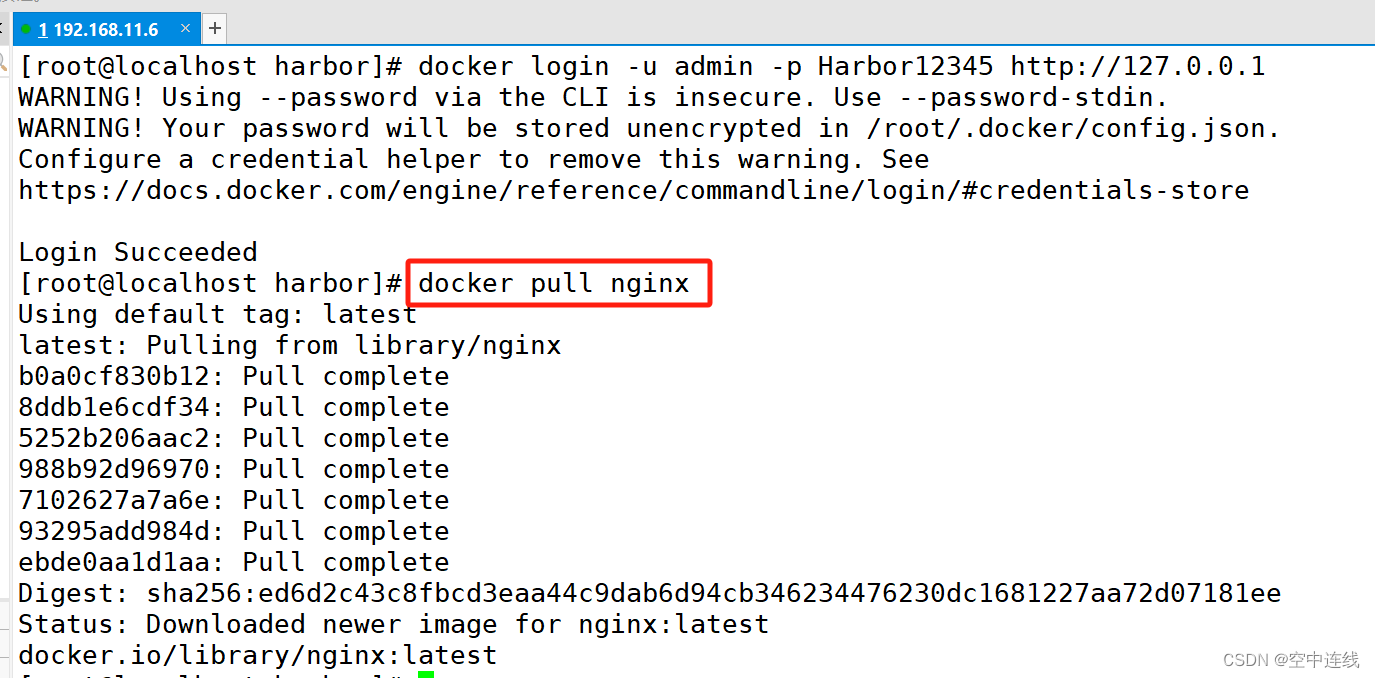The image size is (1375, 678).
Task: Click the green terminal cursor block
Action: point(424,674)
